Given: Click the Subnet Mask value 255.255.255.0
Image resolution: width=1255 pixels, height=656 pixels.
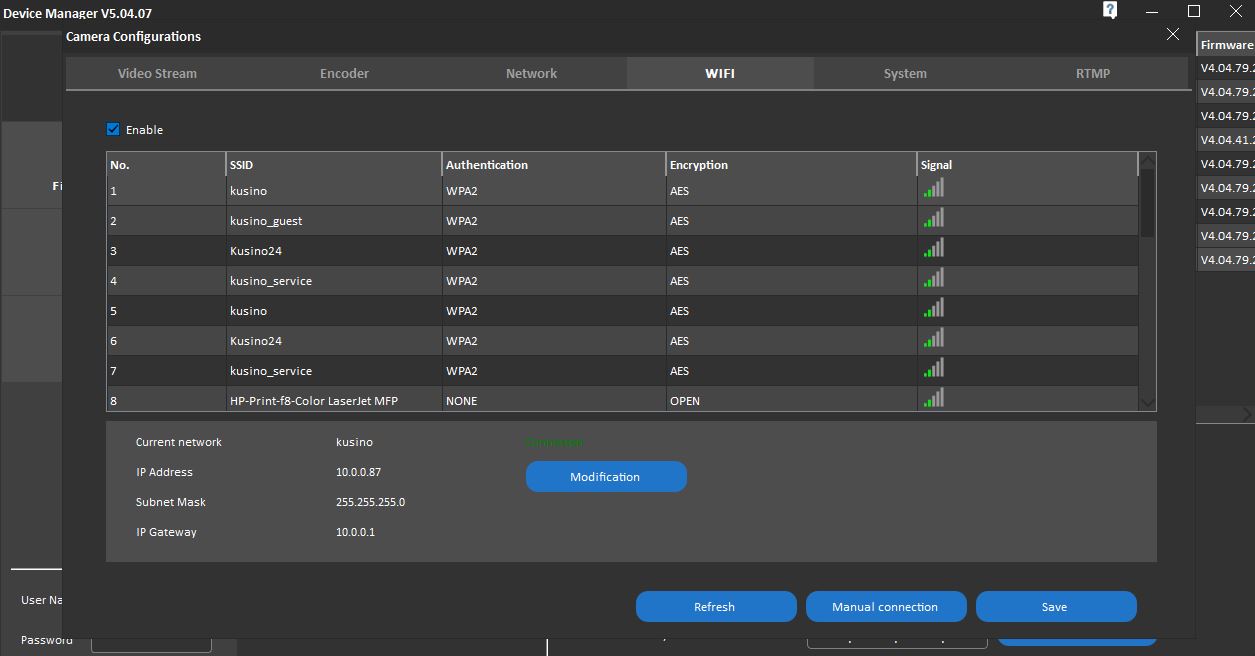Looking at the screenshot, I should [370, 502].
